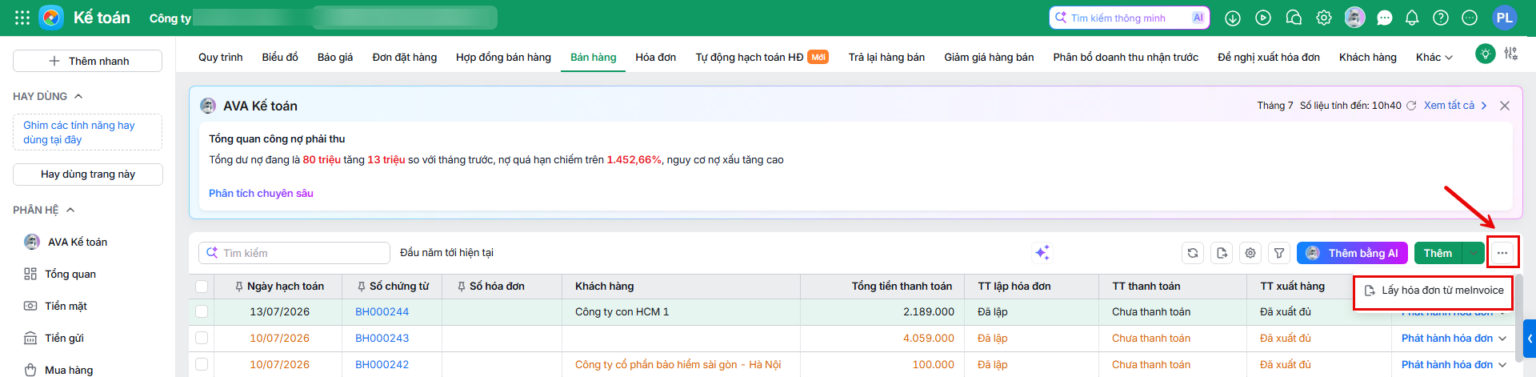Collapse the PHÂN HỆ section
This screenshot has width=1536, height=377.
coord(71,210)
